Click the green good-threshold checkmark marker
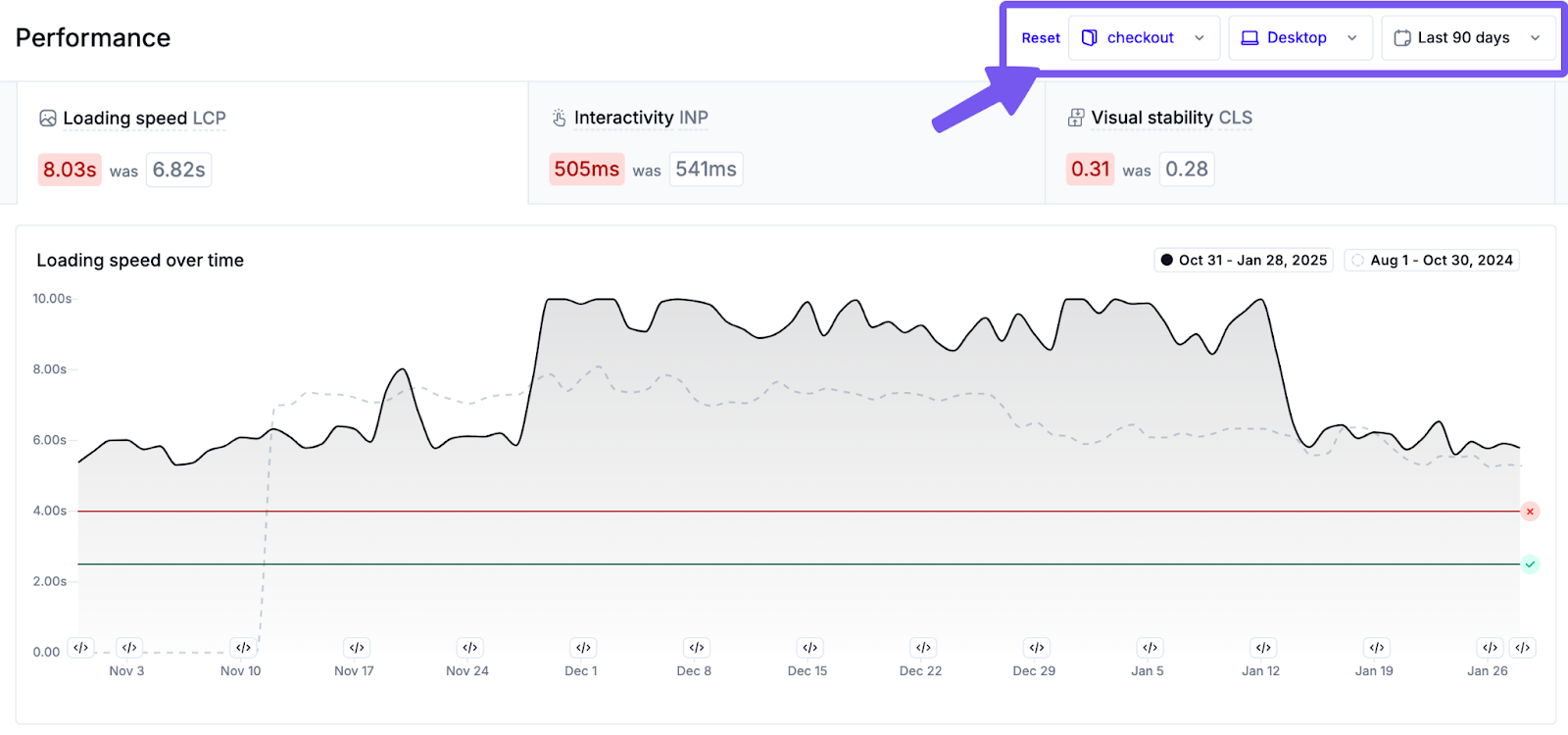 coord(1530,564)
